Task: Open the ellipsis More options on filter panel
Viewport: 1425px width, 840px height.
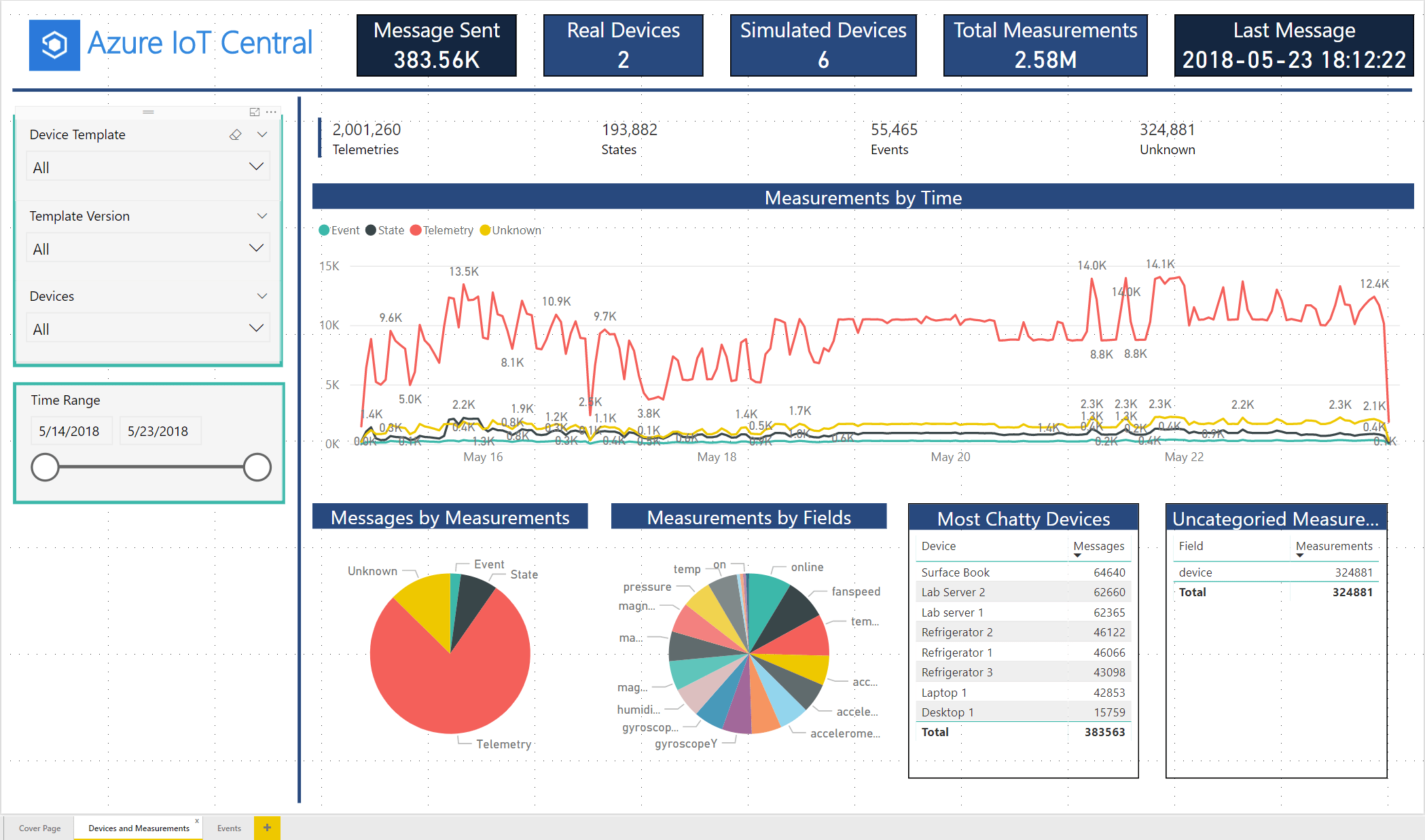Action: point(271,111)
